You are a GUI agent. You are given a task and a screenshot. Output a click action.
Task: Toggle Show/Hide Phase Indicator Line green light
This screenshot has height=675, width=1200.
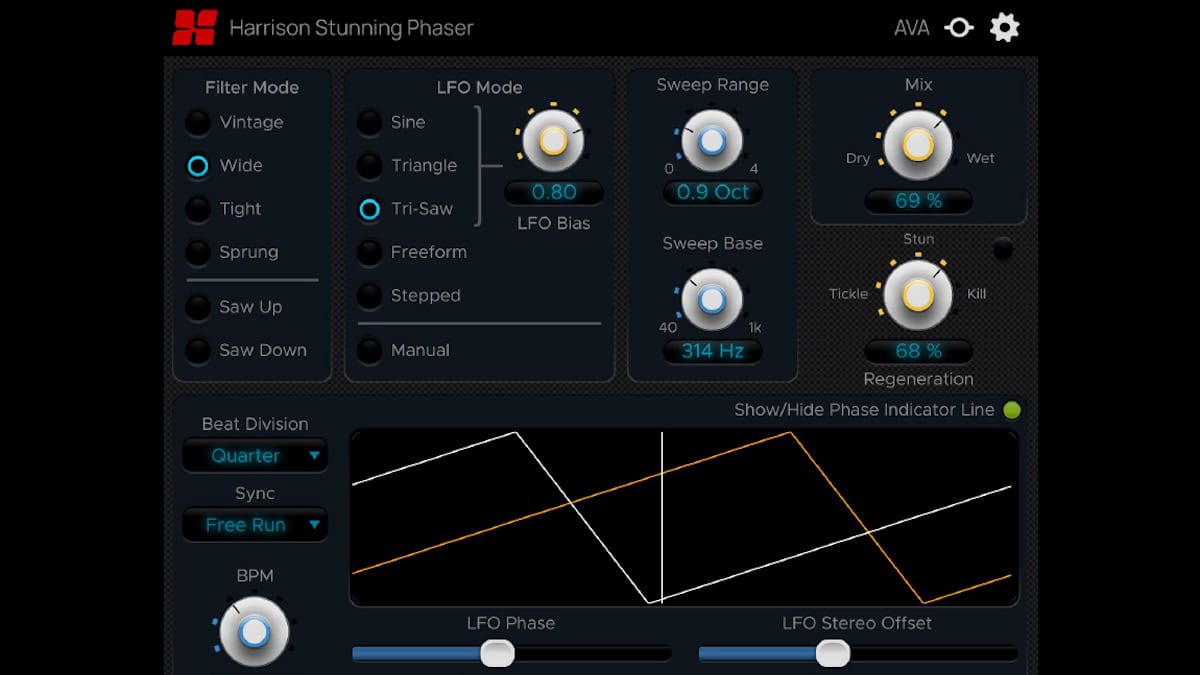pos(1012,410)
